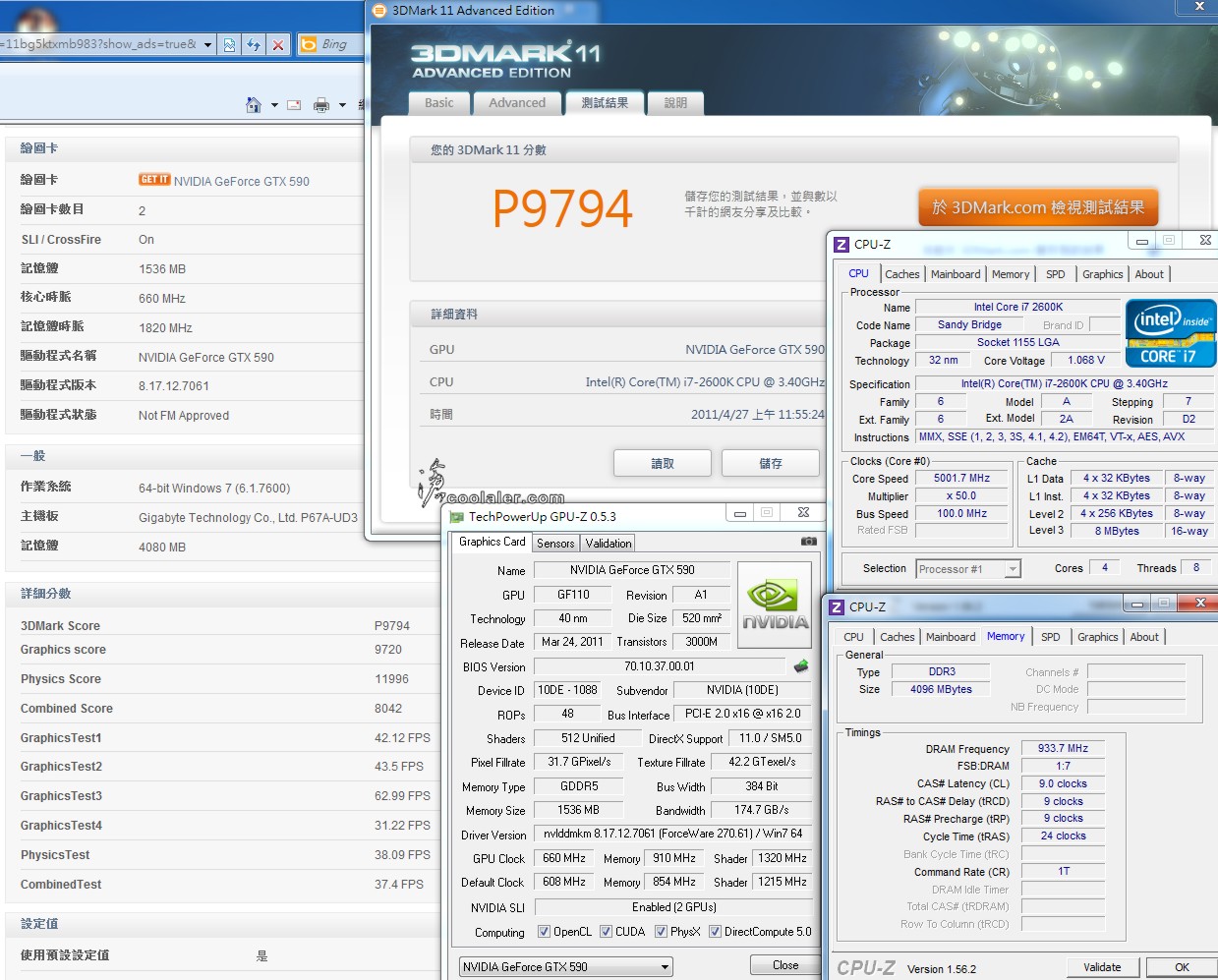Open About tab in CPU-Z memory window
Screen dimensions: 1218x980
[1143, 637]
